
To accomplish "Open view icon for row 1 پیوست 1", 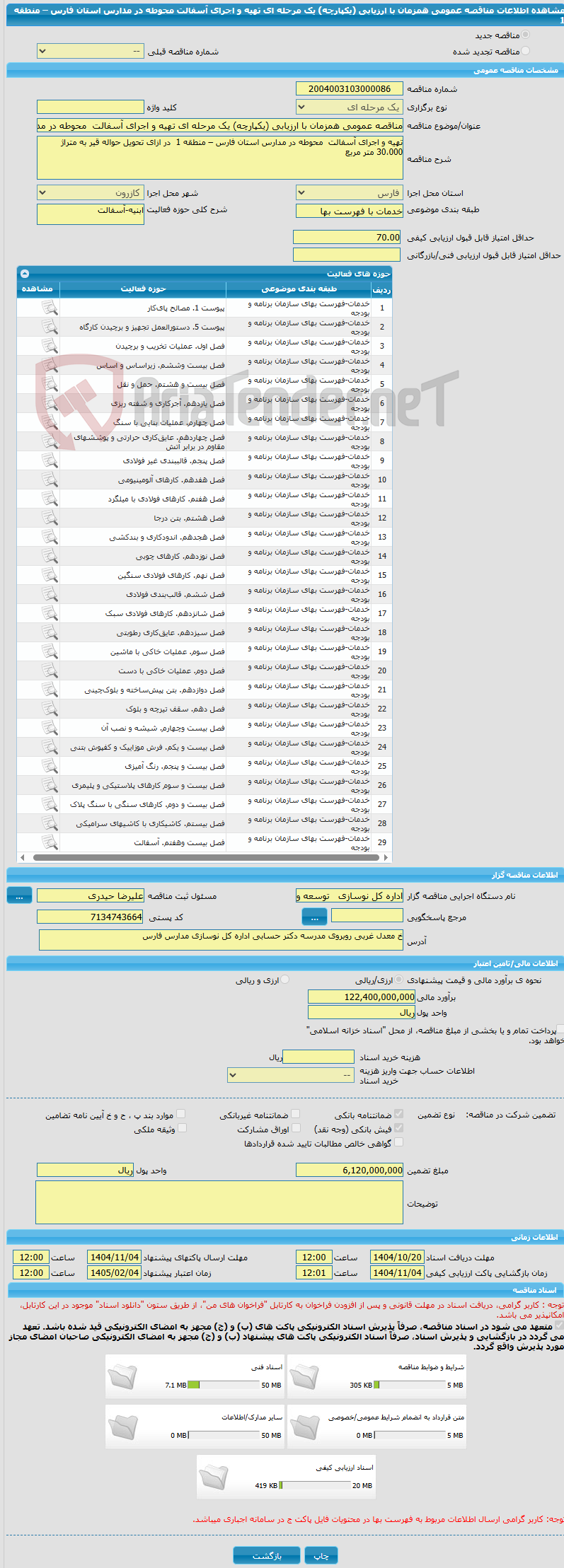I will pos(50,308).
